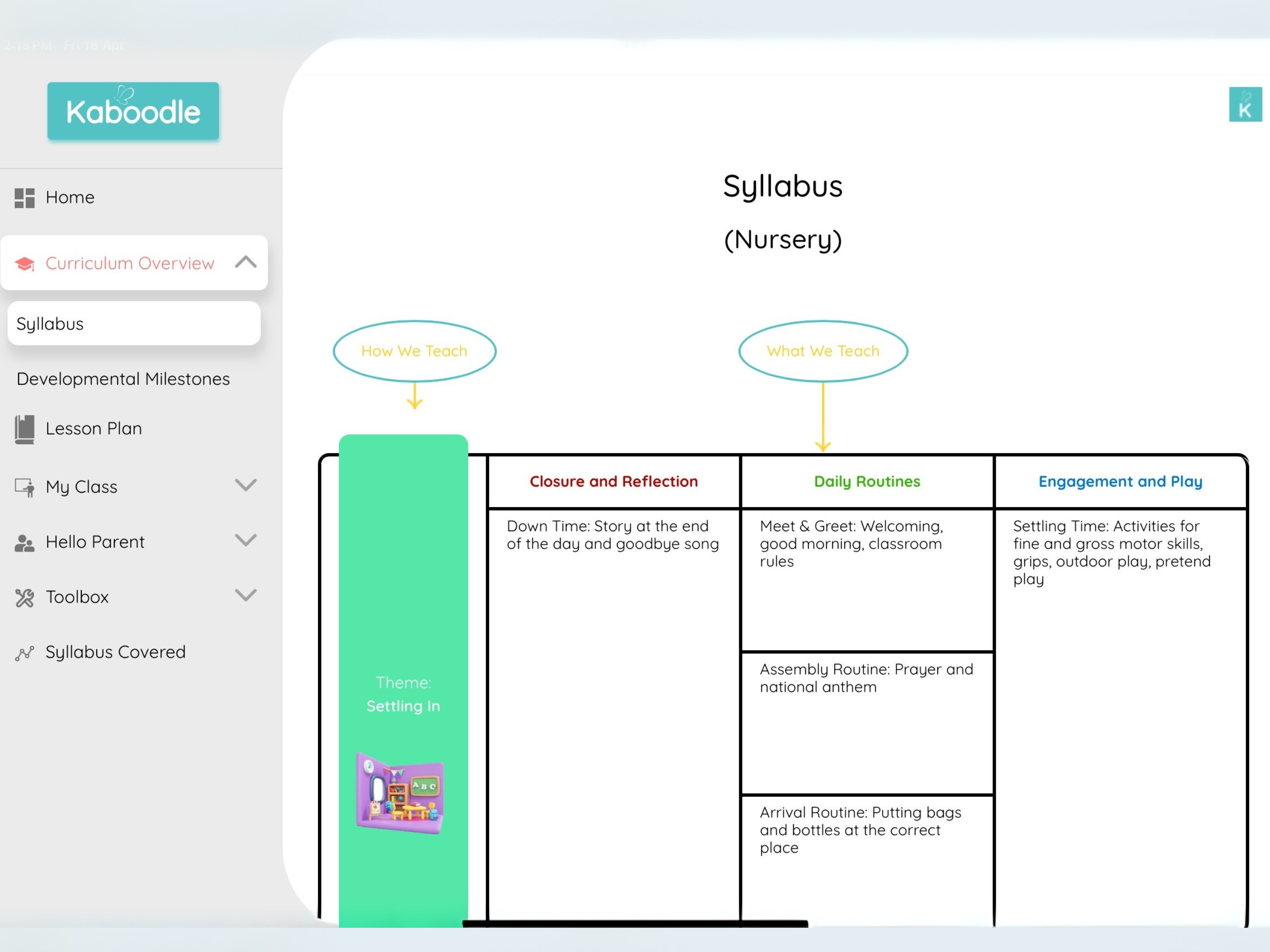The image size is (1270, 952).
Task: Click the (Nursery) subtitle
Action: (782, 239)
